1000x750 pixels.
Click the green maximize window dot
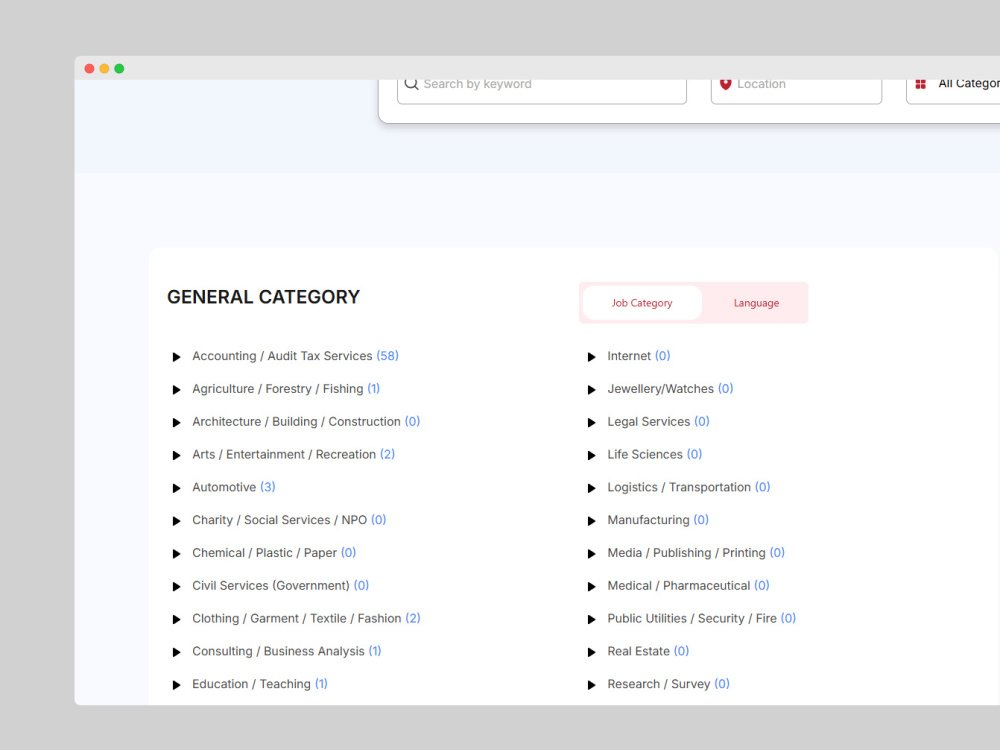pos(119,68)
